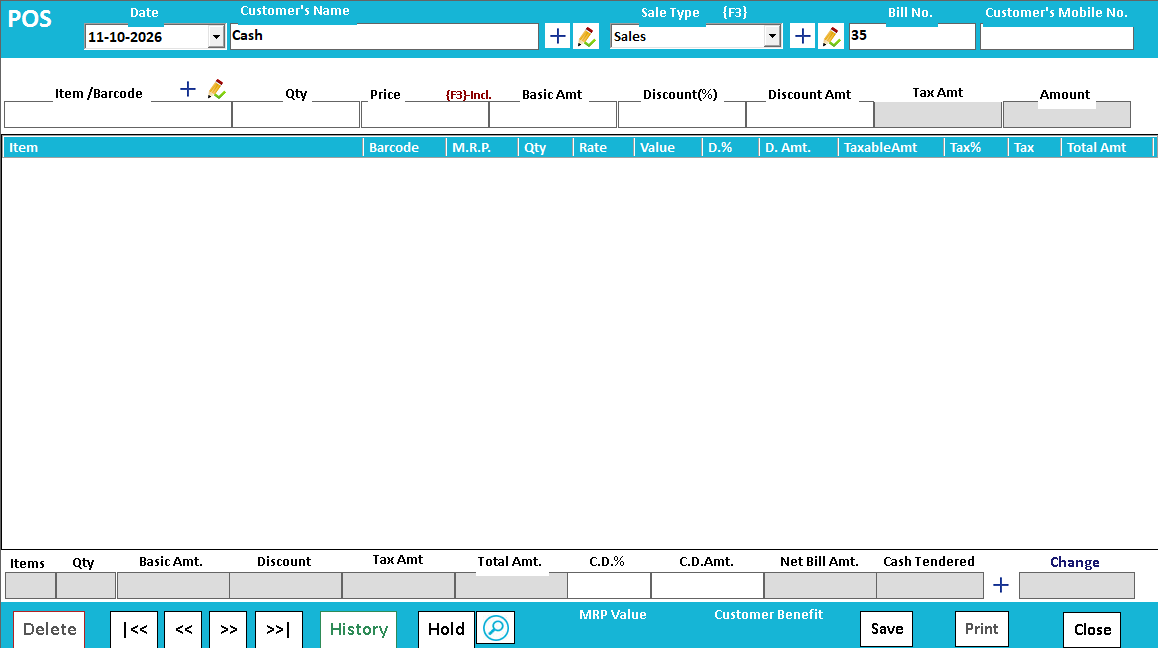Go to next bill with >> button

(x=228, y=630)
